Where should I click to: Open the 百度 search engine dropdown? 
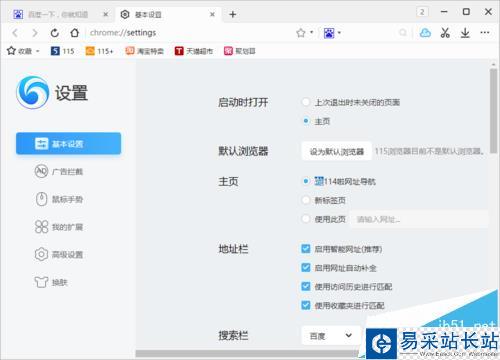point(331,336)
